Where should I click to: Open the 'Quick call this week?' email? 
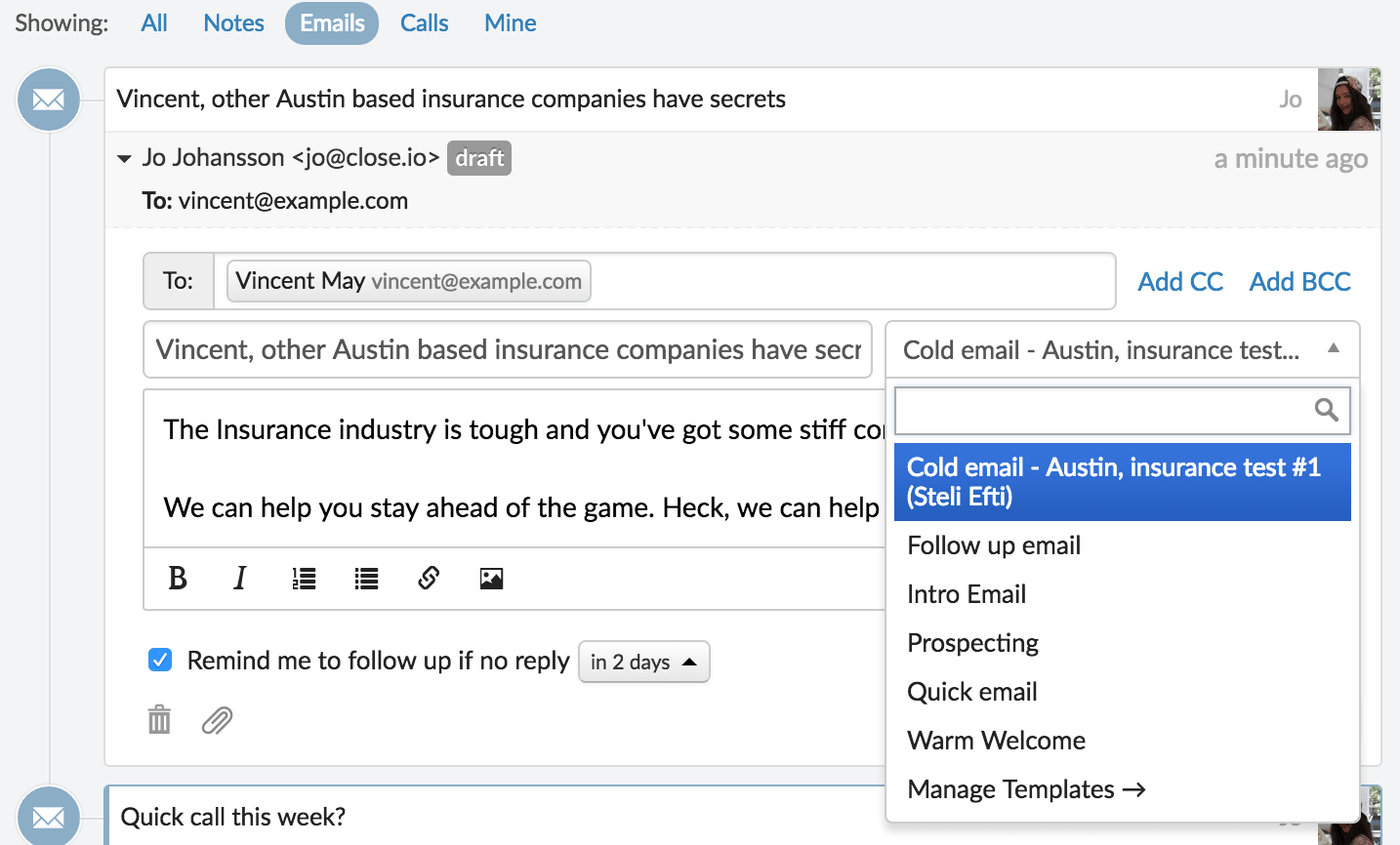pyautogui.click(x=233, y=817)
